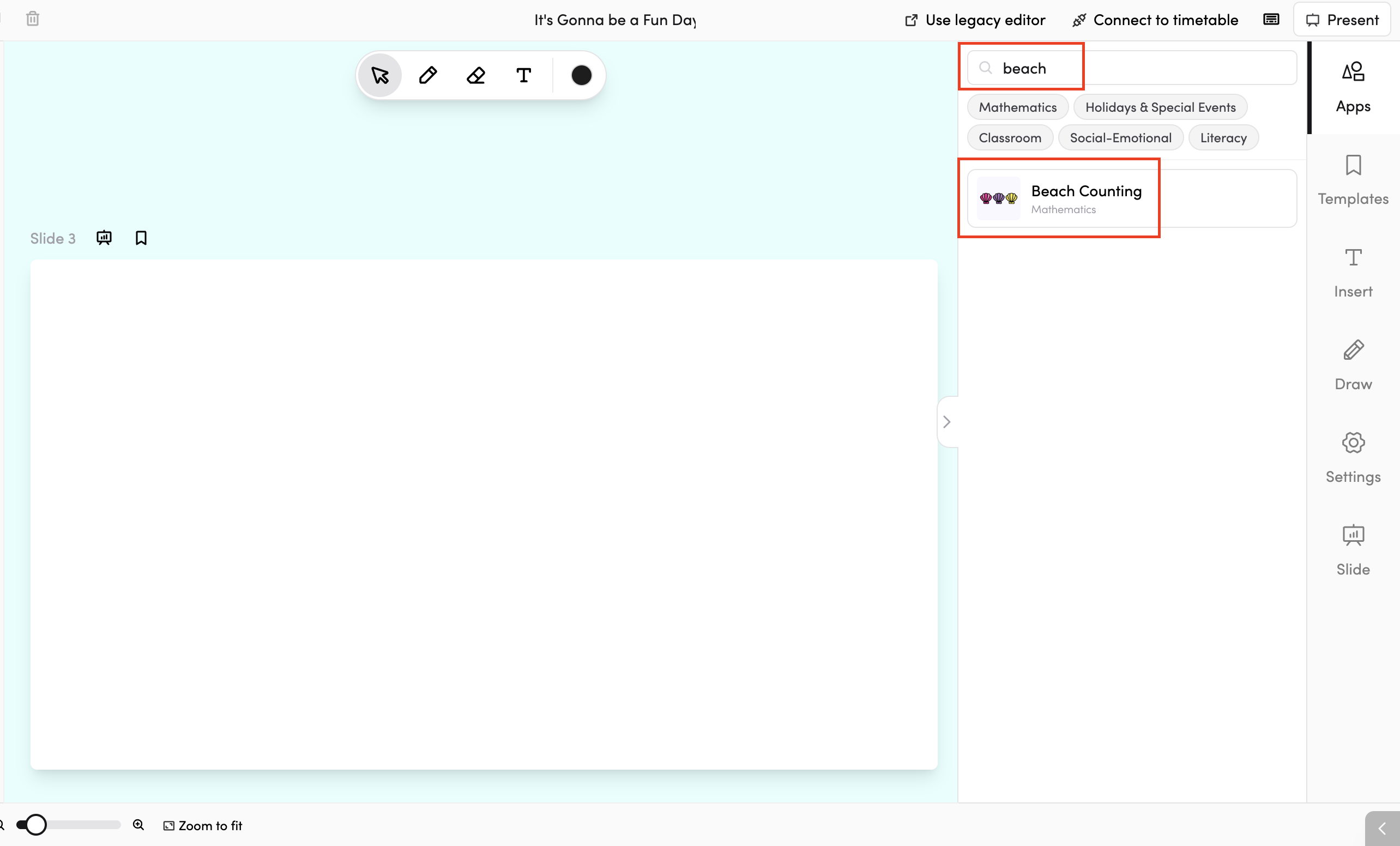Click the Slide 3 bookmark icon
Screen dimensions: 1400x846
click(141, 238)
